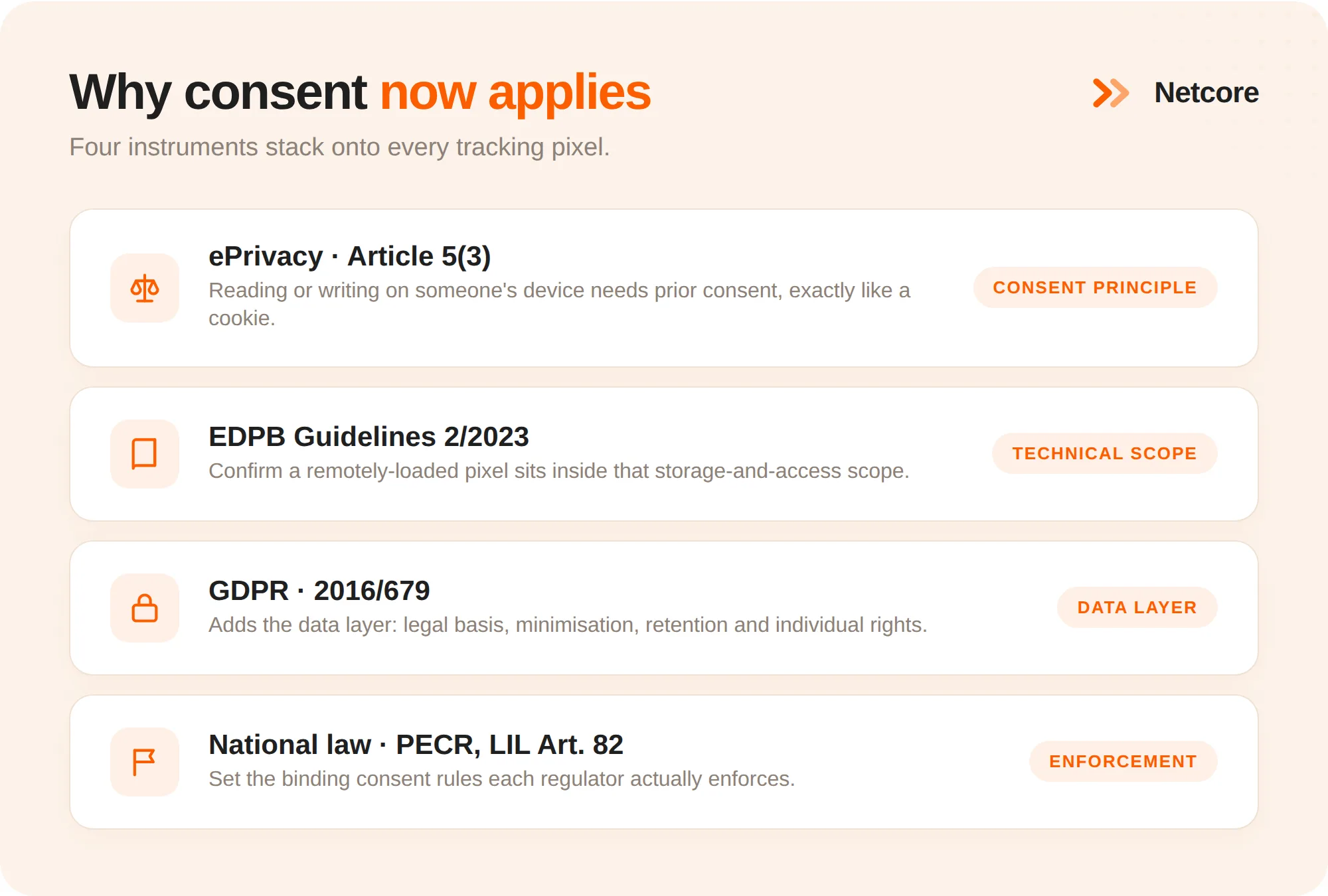
Task: Open the EDPB Guidelines 2/2023 title
Action: click(x=369, y=437)
